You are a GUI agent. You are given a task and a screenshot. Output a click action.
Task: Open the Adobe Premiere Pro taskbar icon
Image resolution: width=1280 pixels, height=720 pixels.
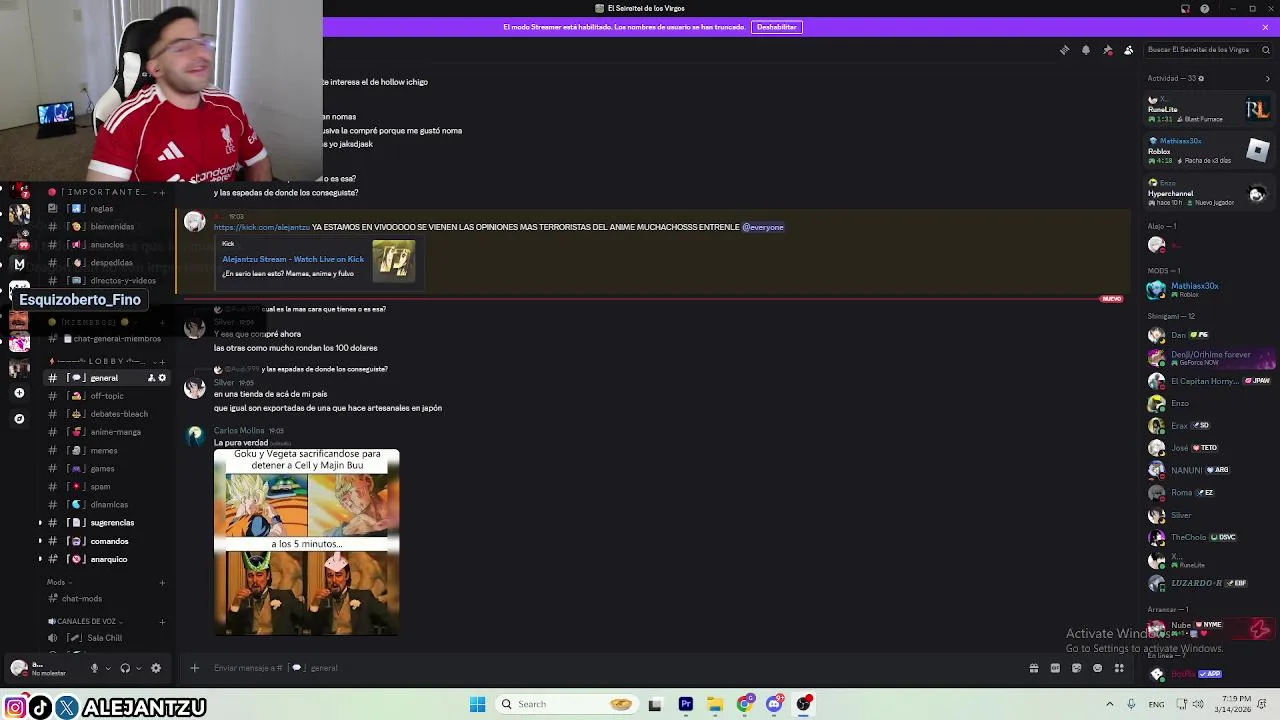coord(685,704)
